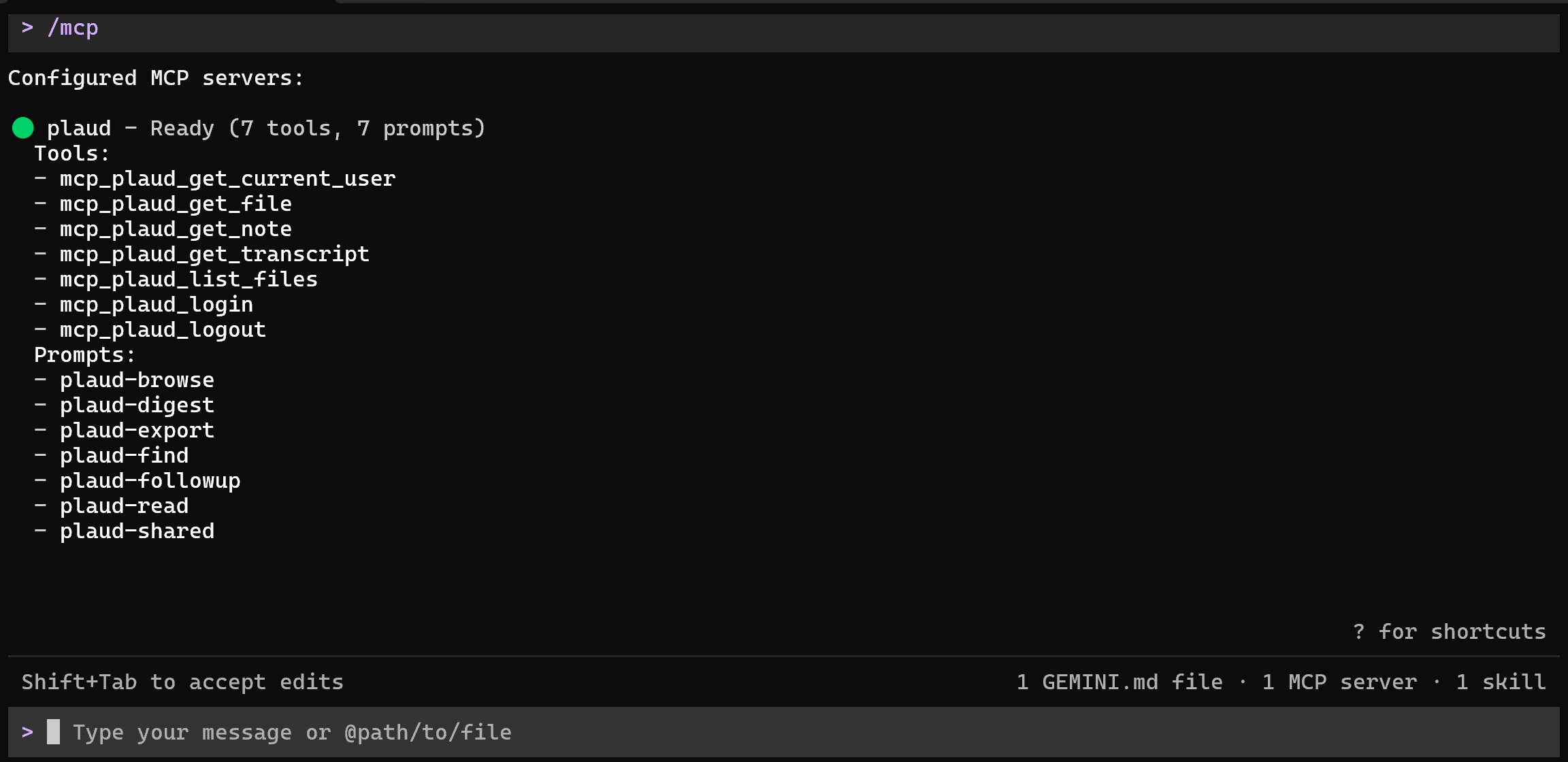Click the plaud-followup prompt entry
1568x762 pixels.
click(x=150, y=481)
